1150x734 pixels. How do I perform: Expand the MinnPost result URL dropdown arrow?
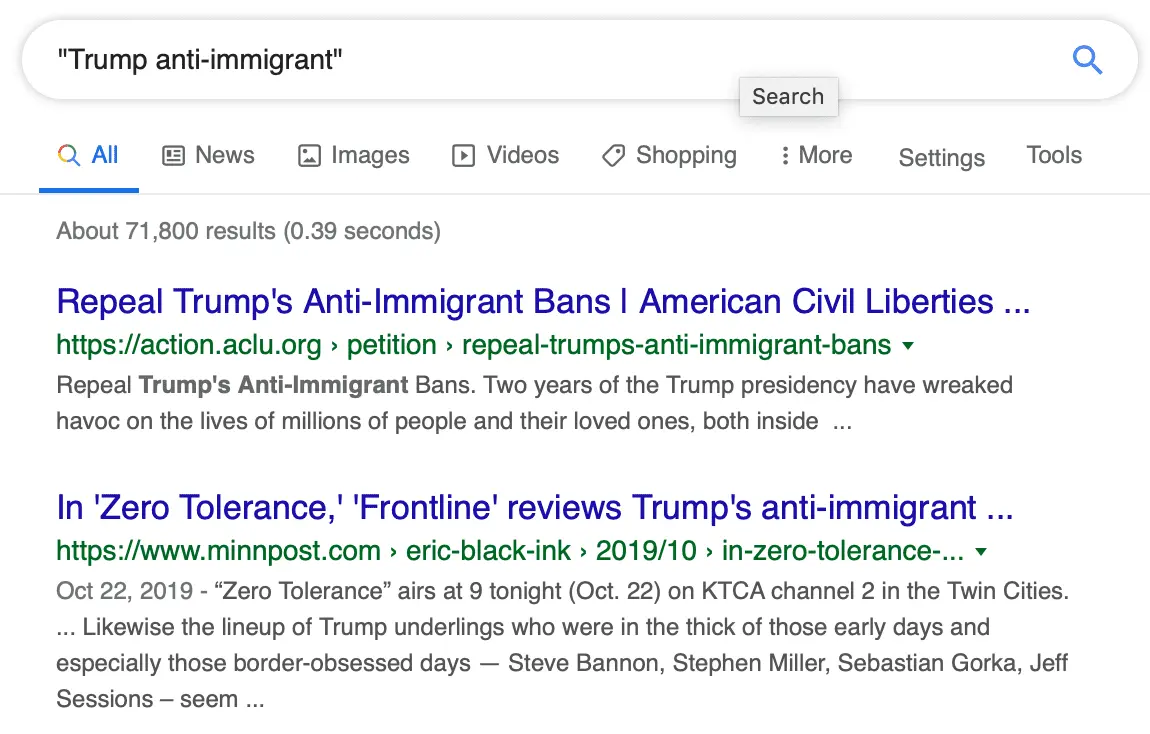tap(981, 551)
